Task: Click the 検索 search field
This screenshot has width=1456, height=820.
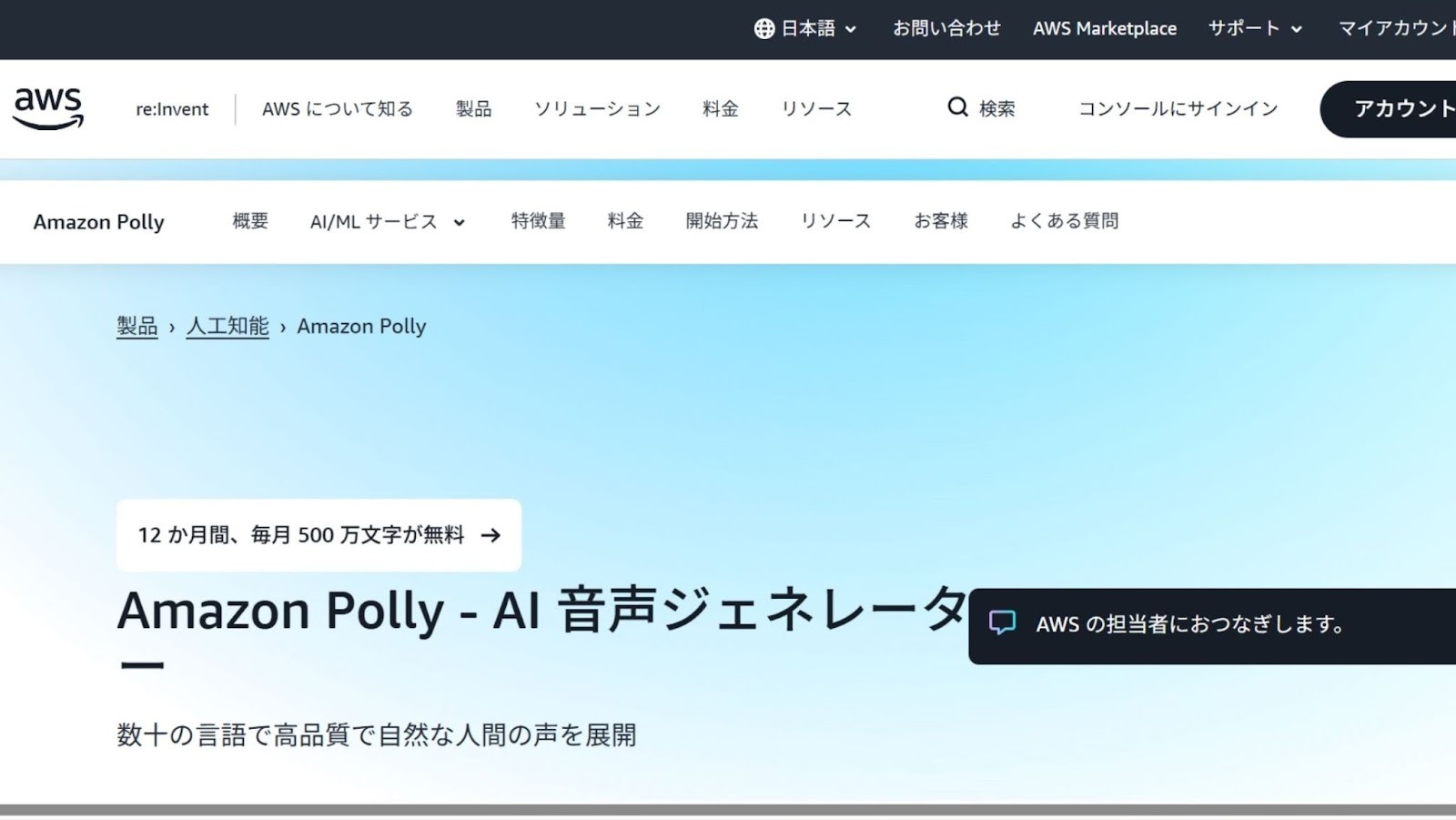Action: click(x=981, y=108)
